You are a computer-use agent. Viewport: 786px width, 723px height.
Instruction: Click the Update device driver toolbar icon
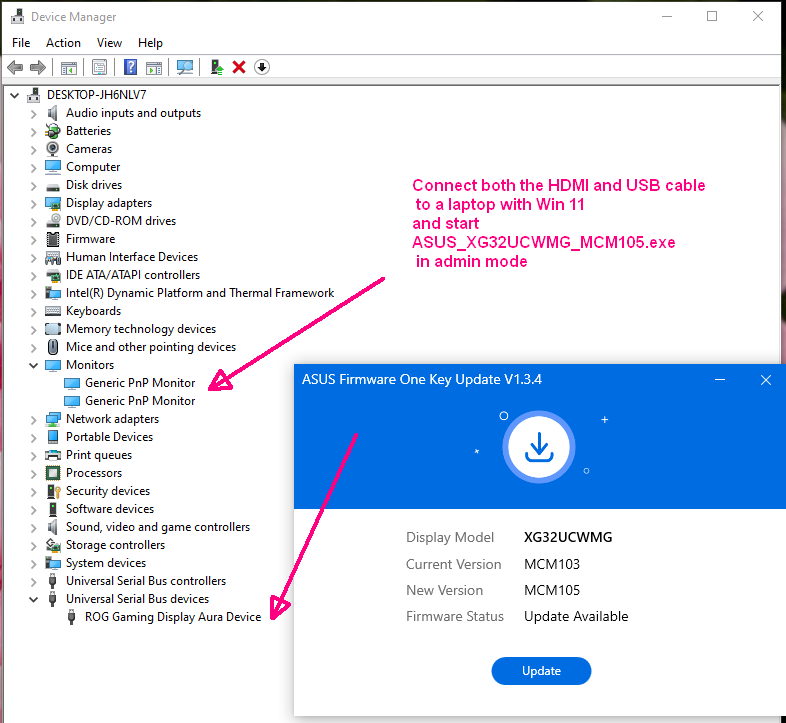217,67
